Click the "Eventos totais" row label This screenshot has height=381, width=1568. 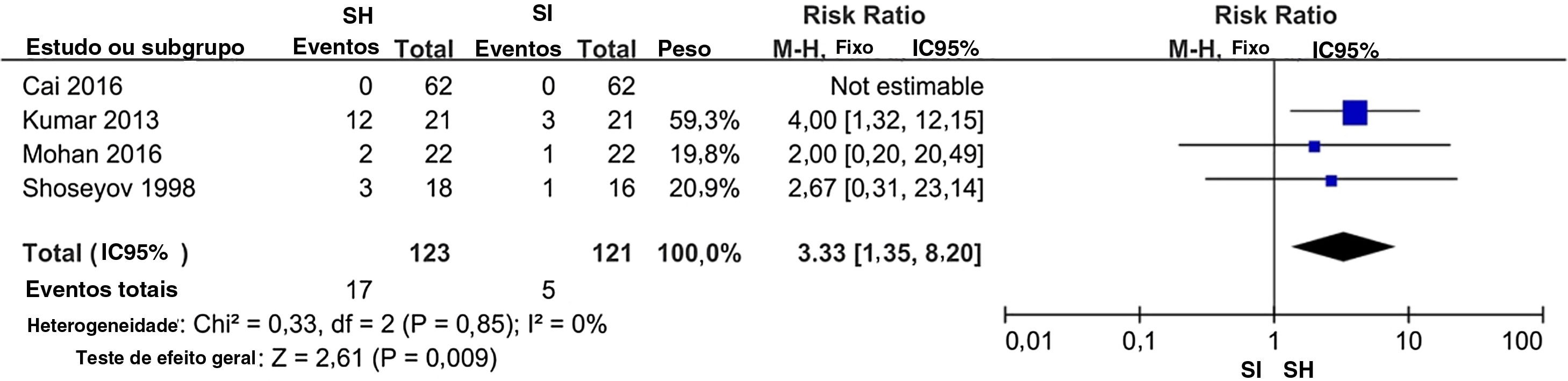tap(102, 289)
